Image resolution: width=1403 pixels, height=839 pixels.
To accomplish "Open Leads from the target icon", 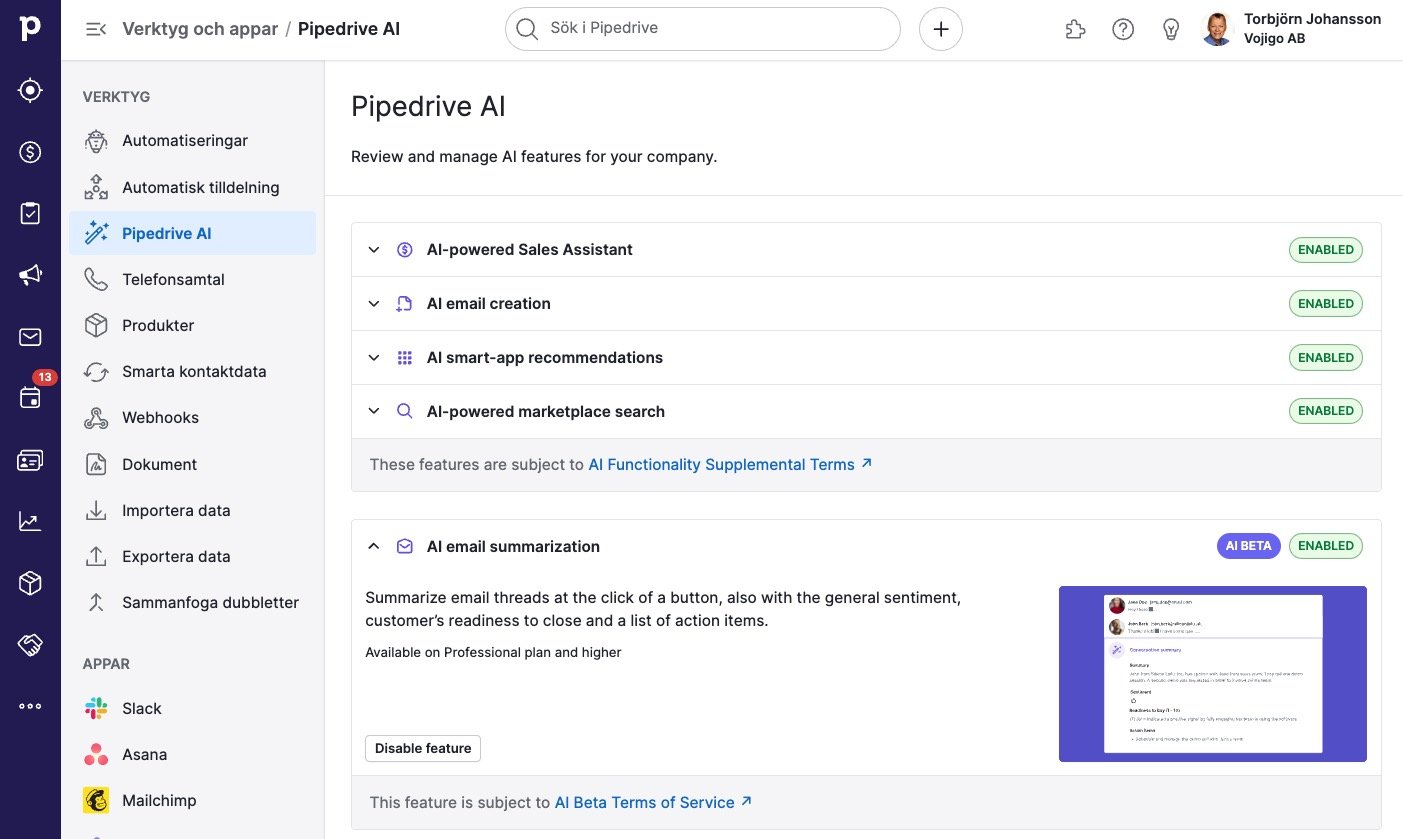I will point(30,91).
